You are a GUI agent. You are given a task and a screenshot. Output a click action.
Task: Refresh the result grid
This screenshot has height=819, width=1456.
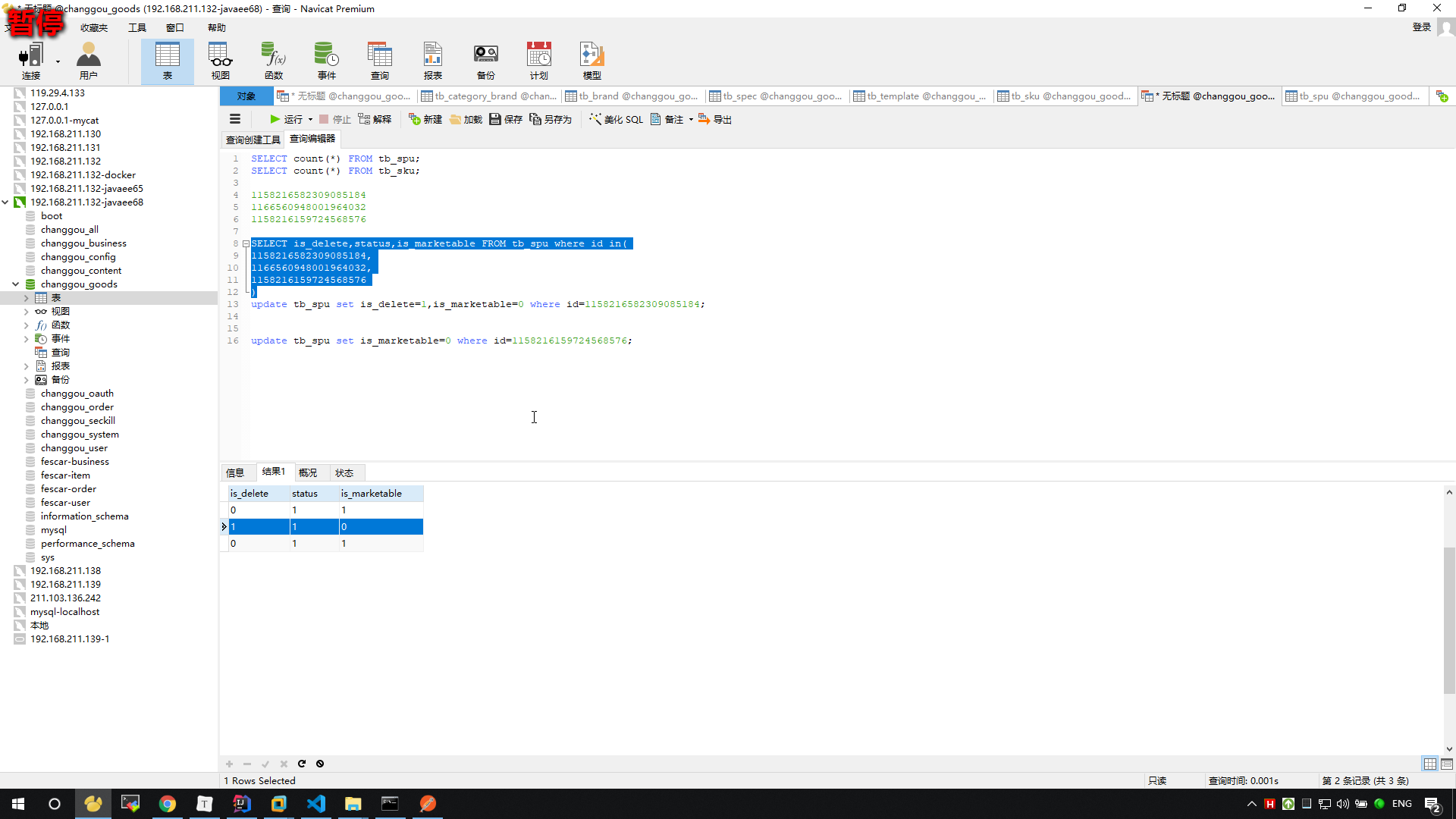302,764
